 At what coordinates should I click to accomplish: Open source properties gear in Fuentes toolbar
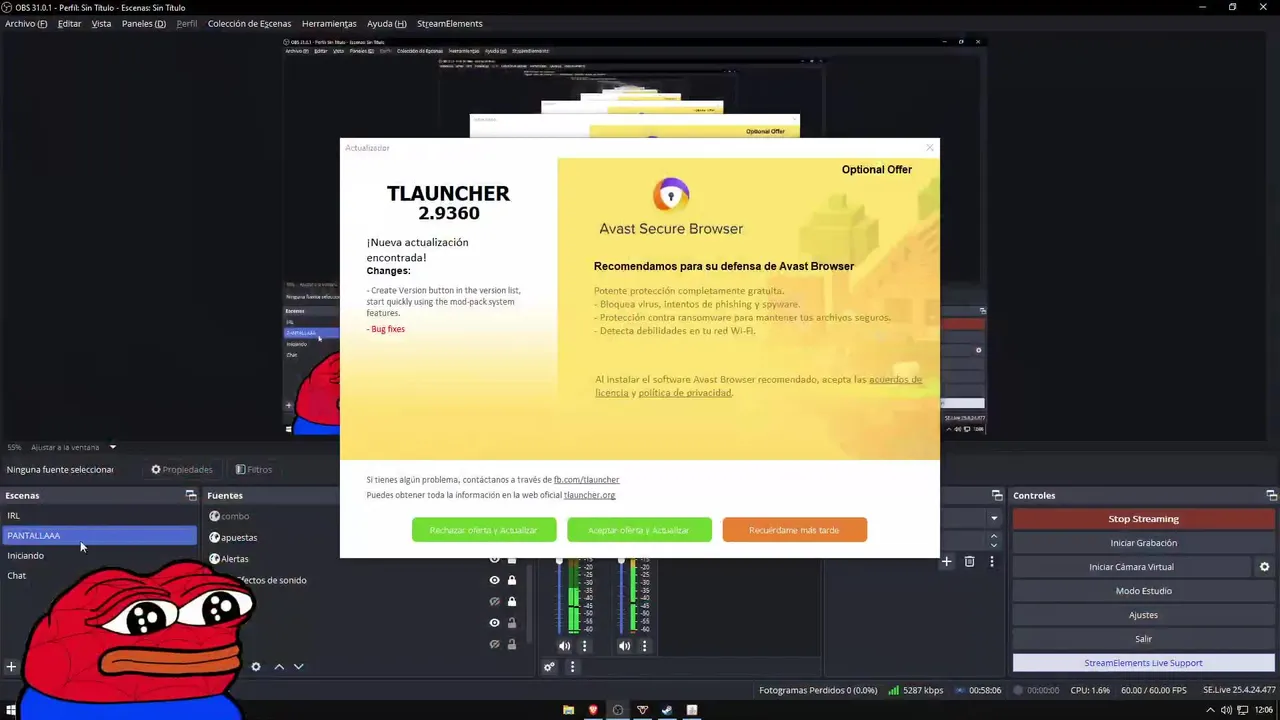256,667
